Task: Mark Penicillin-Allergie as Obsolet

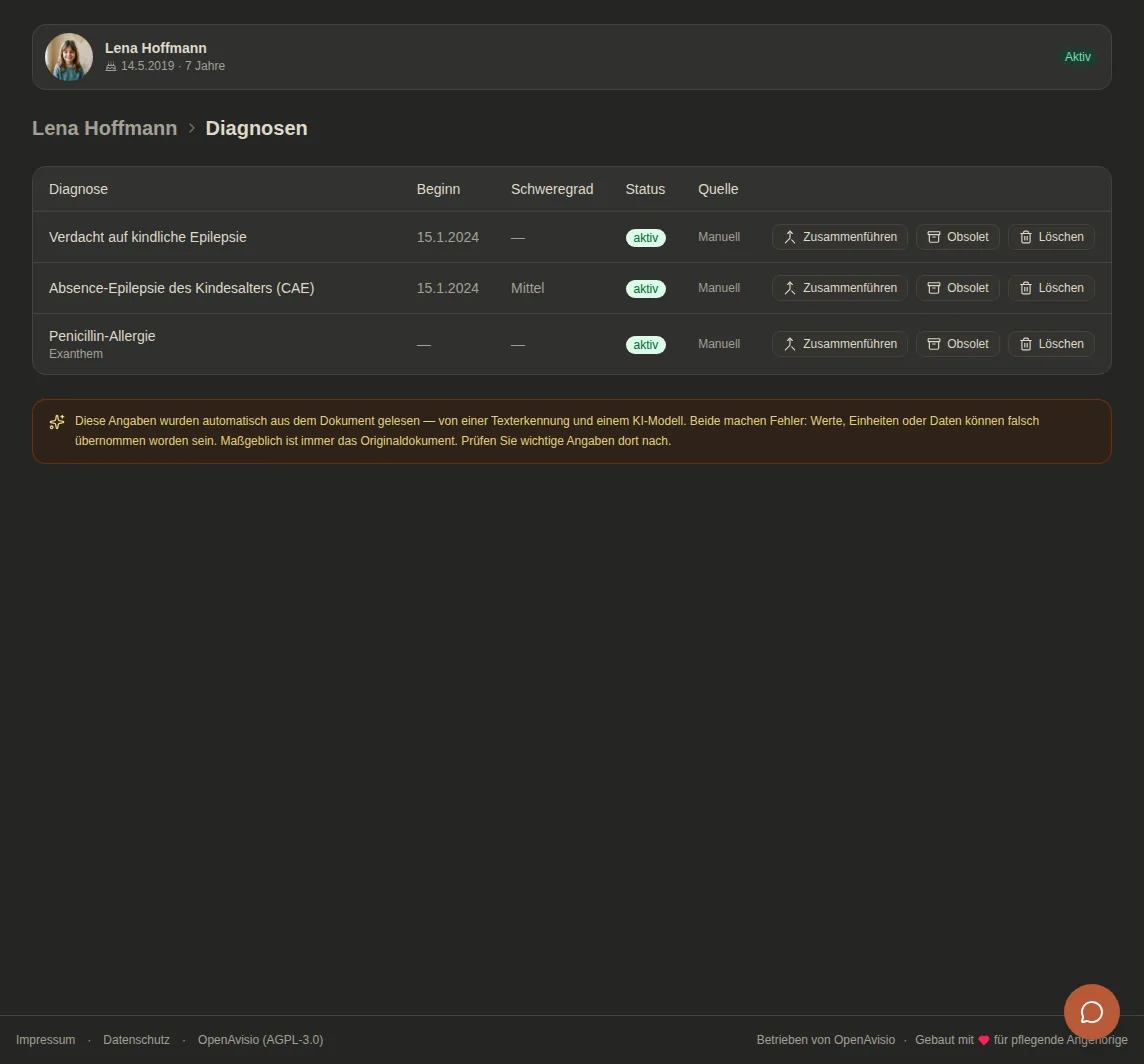Action: pos(957,344)
